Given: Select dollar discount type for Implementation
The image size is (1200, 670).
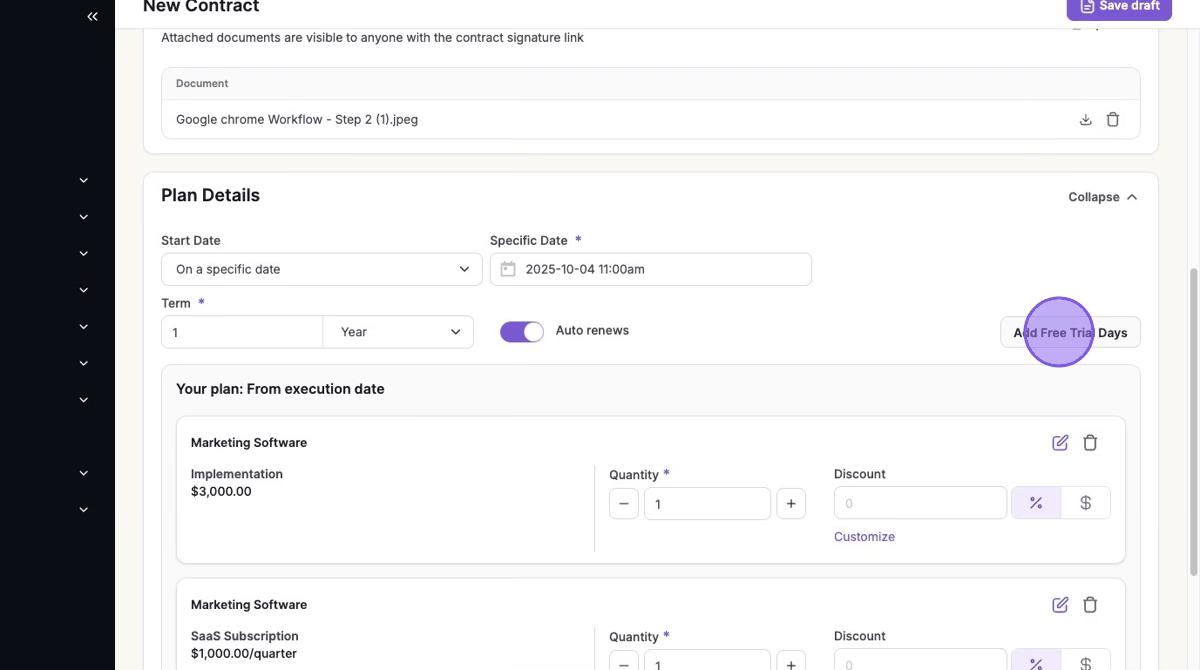Looking at the screenshot, I should (1085, 503).
